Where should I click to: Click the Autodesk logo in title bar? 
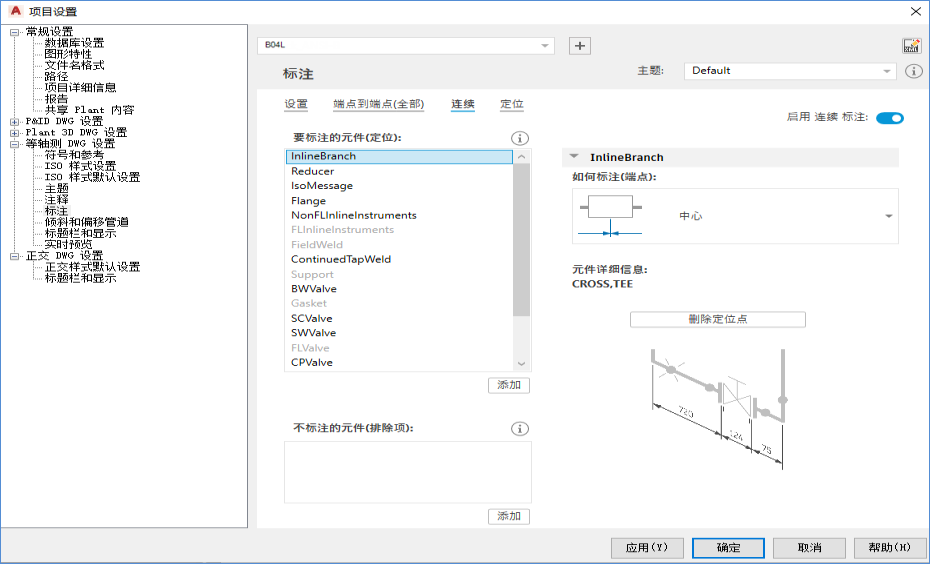tap(15, 11)
